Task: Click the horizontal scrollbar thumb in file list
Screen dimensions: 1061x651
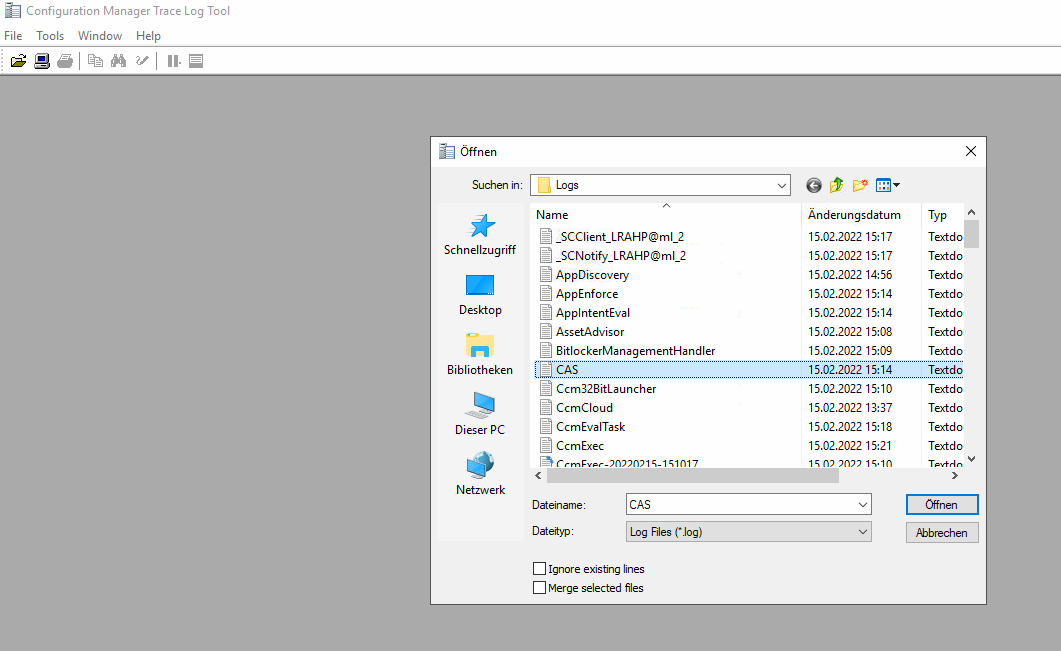Action: 693,476
